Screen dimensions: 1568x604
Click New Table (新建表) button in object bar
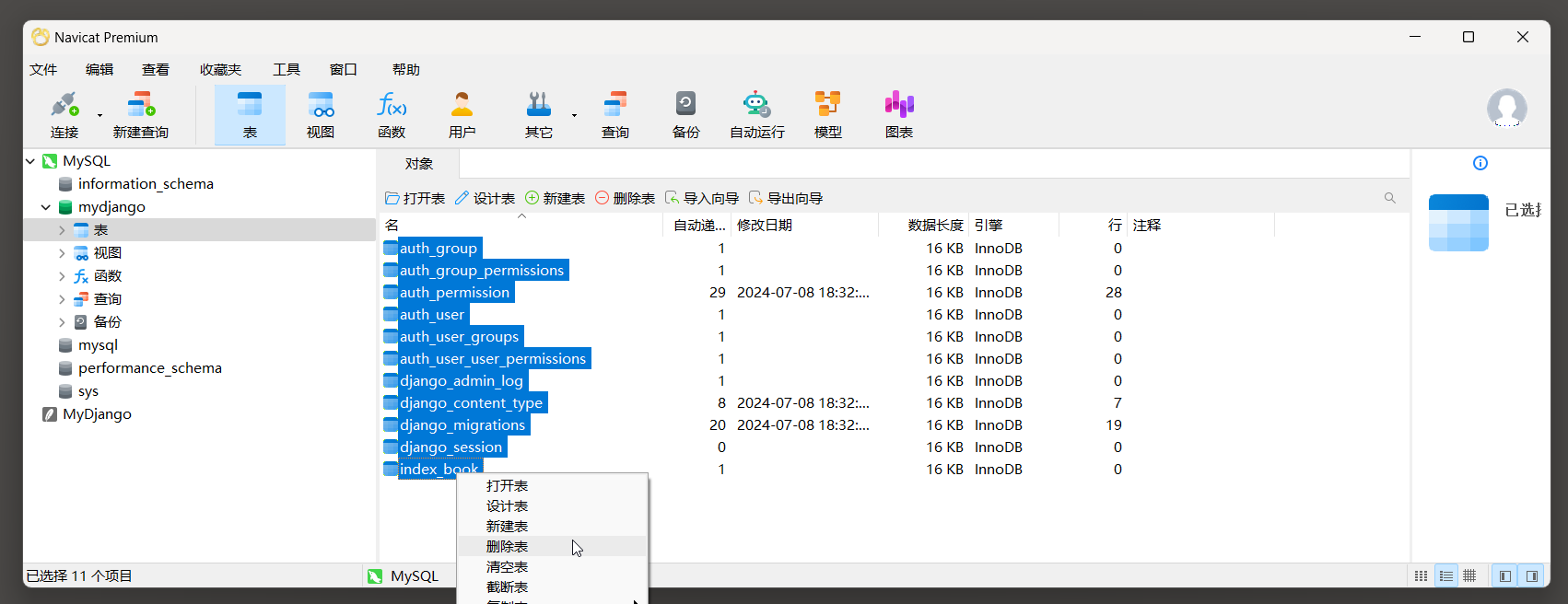click(x=555, y=198)
